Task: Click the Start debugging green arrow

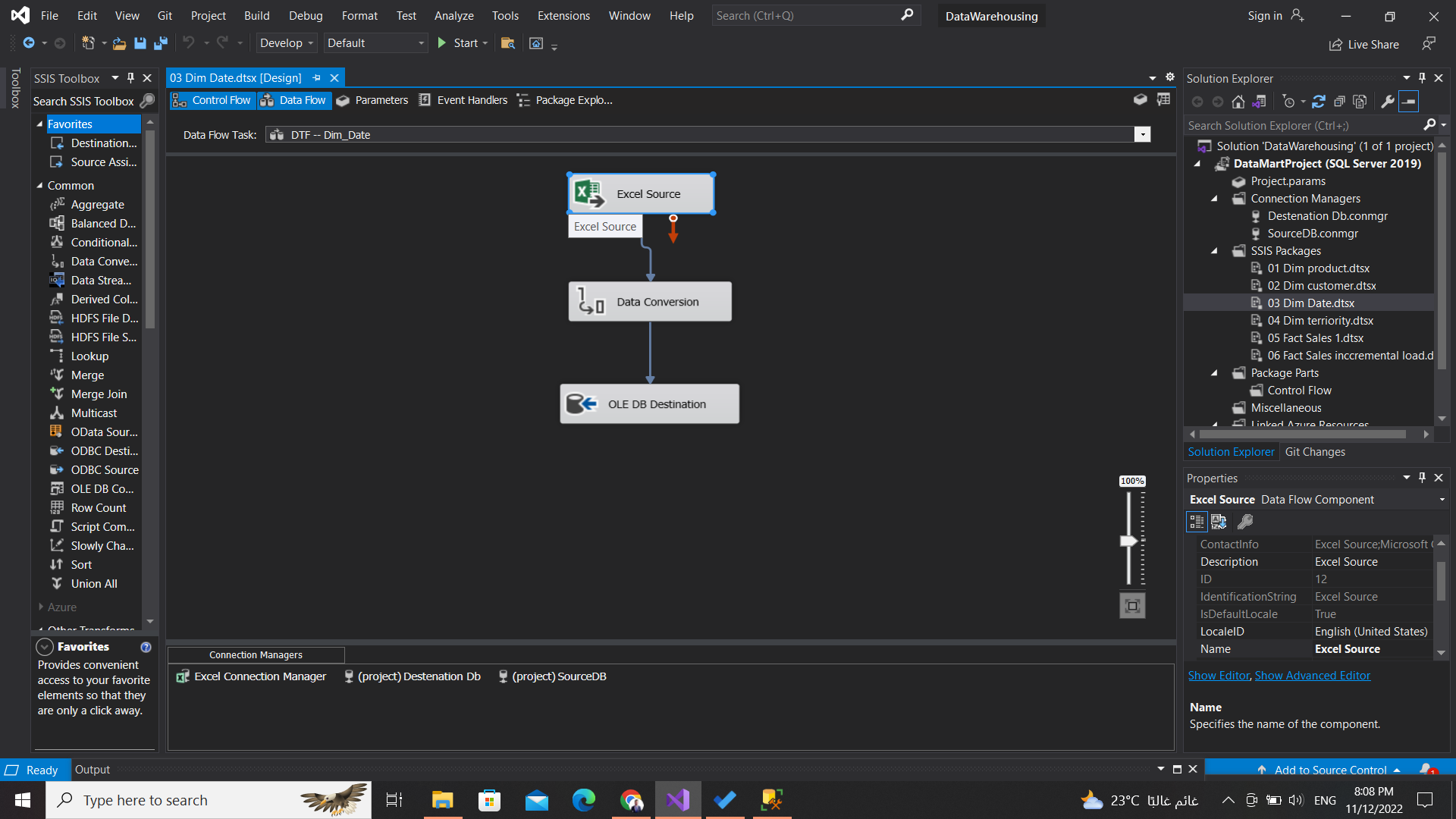Action: [x=443, y=43]
